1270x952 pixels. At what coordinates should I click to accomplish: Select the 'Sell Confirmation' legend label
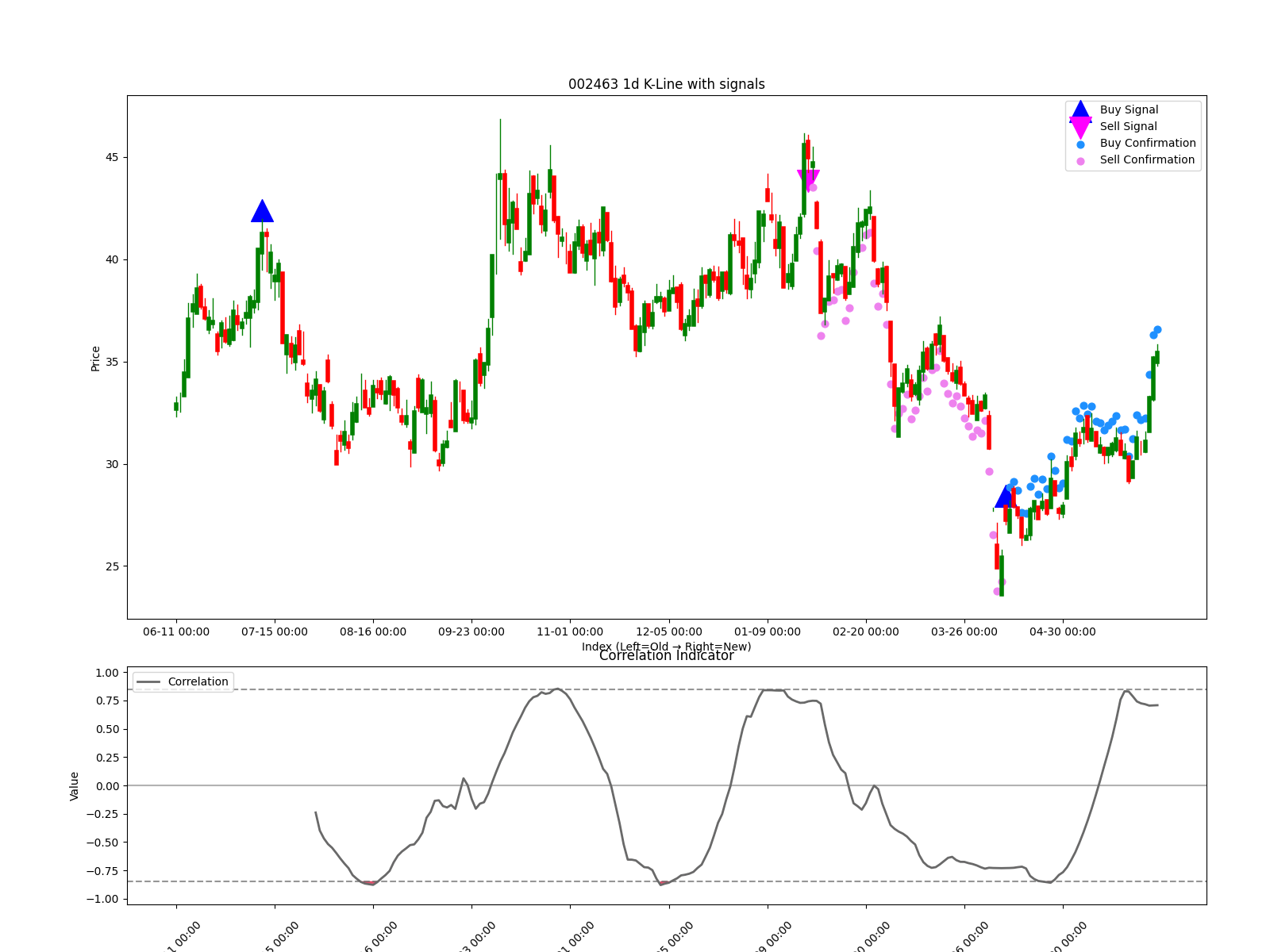pyautogui.click(x=1147, y=160)
